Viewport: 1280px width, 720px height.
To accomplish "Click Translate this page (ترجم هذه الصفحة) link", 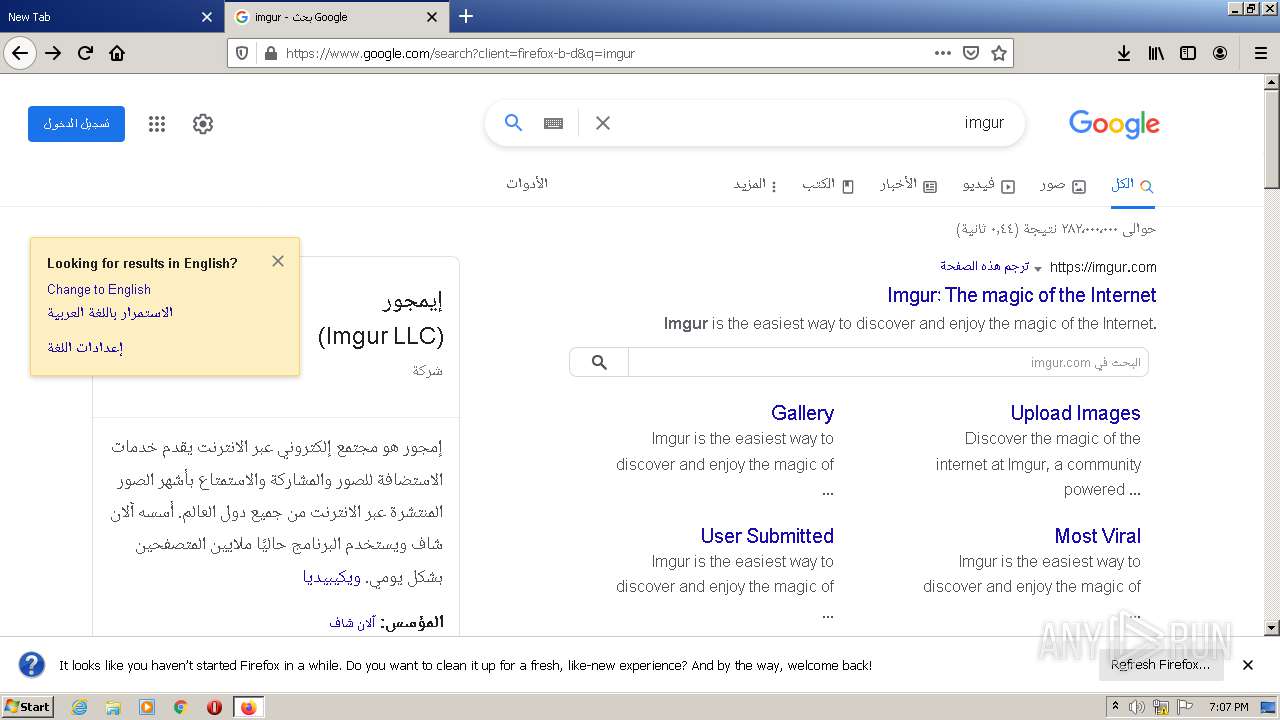I will (x=984, y=266).
